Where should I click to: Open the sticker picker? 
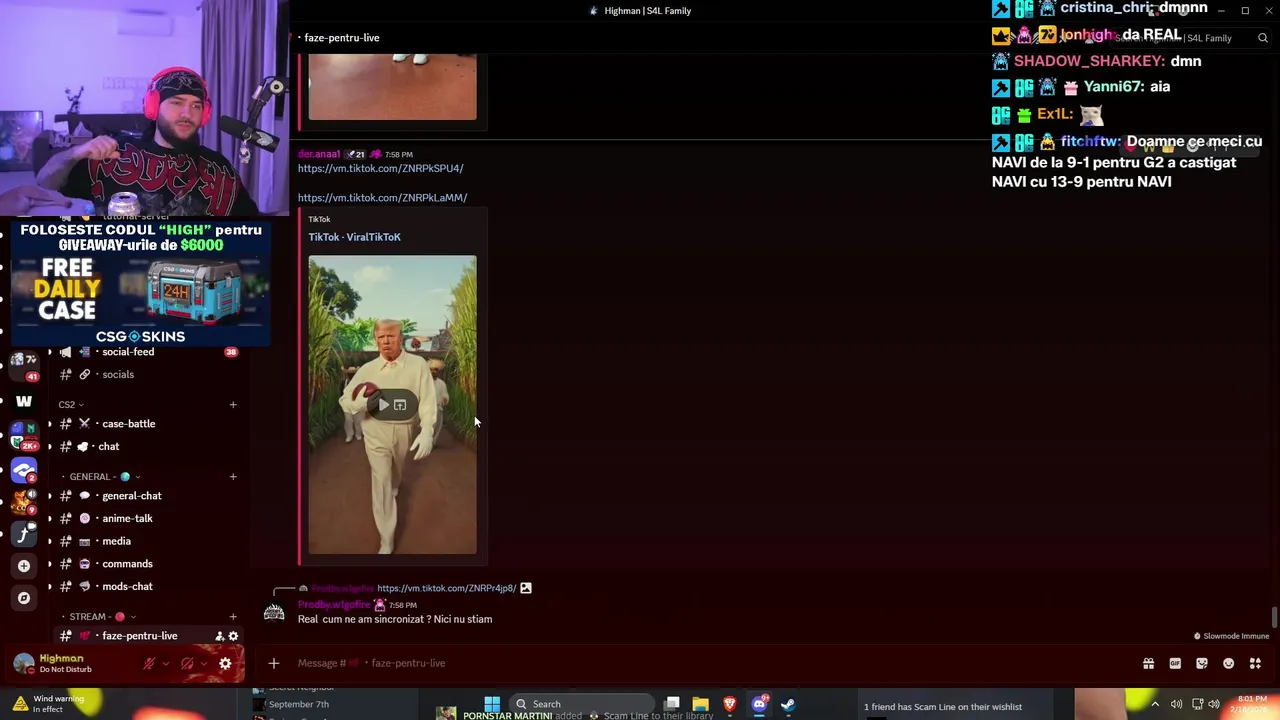[x=1202, y=663]
